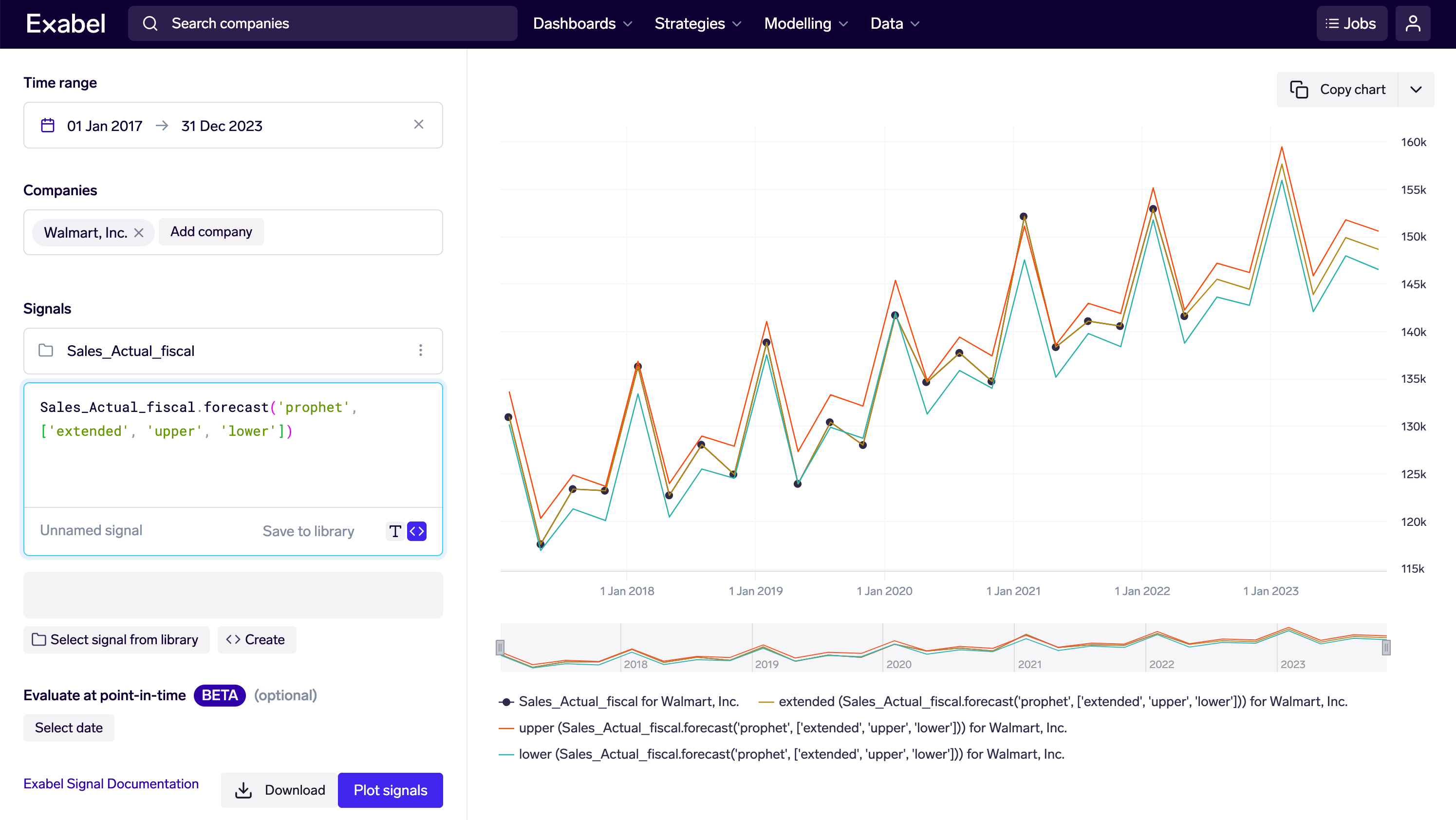Viewport: 1456px width, 820px height.
Task: Click the Dashboards chevron arrow
Action: click(x=627, y=24)
